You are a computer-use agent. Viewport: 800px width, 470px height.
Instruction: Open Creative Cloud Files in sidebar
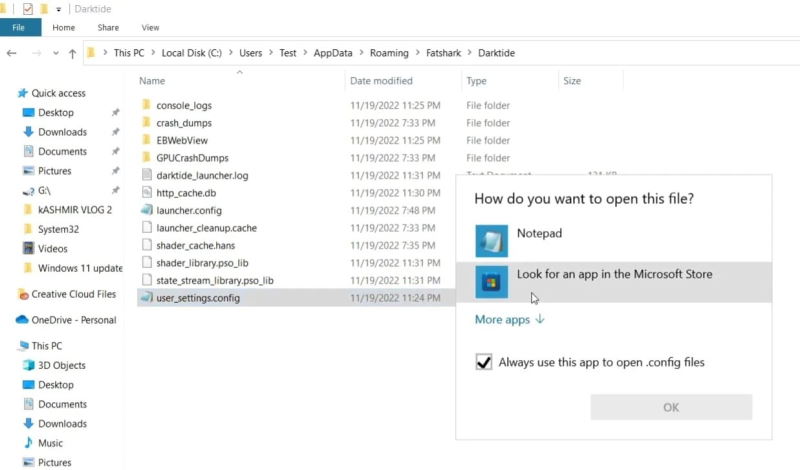click(73, 294)
